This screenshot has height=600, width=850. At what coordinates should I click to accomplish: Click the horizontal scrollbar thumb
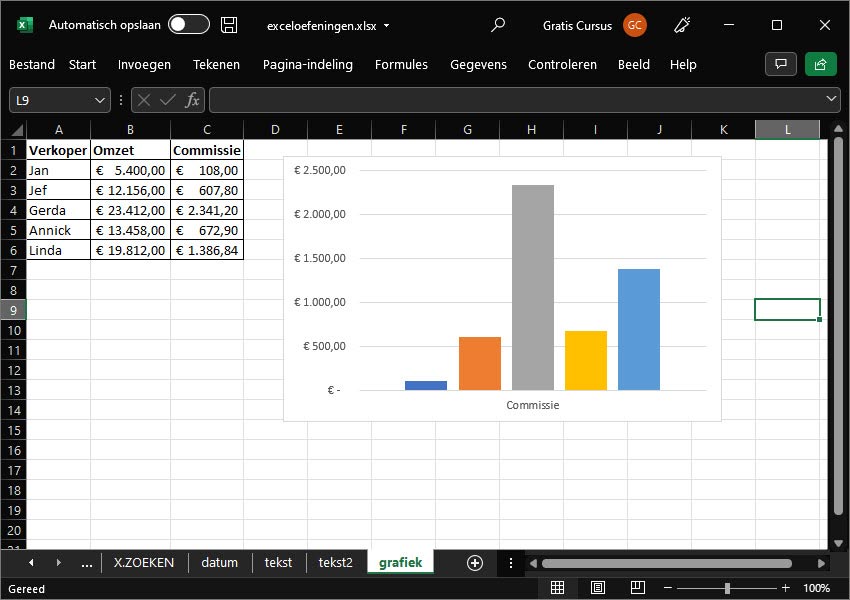[x=667, y=564]
